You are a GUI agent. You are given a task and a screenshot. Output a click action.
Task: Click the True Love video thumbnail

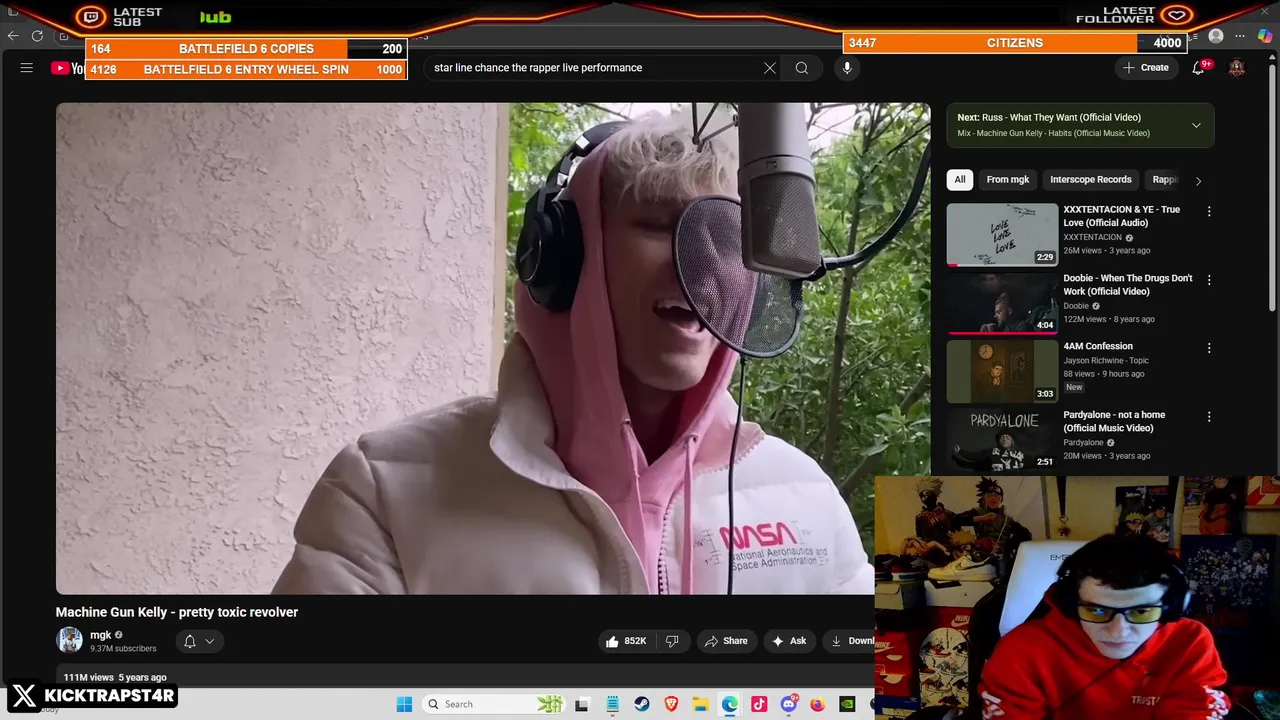coord(1002,234)
